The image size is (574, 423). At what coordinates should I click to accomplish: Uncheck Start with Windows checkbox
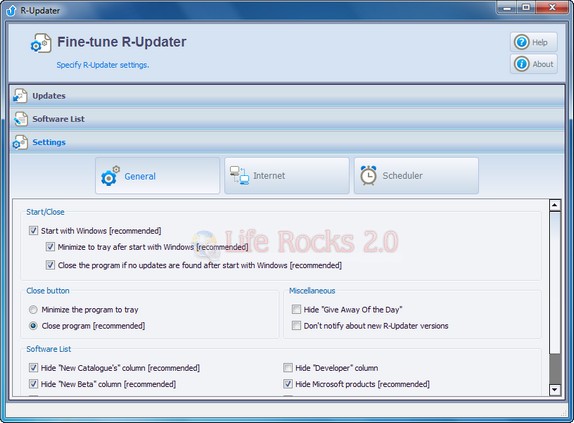pos(33,231)
